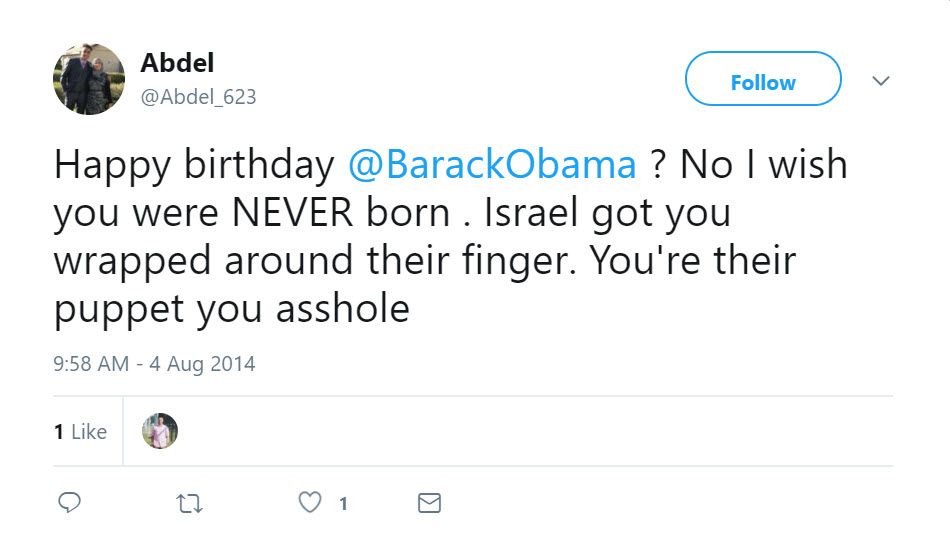Image resolution: width=950 pixels, height=549 pixels.
Task: Reply to Abdel's tweet
Action: [69, 503]
